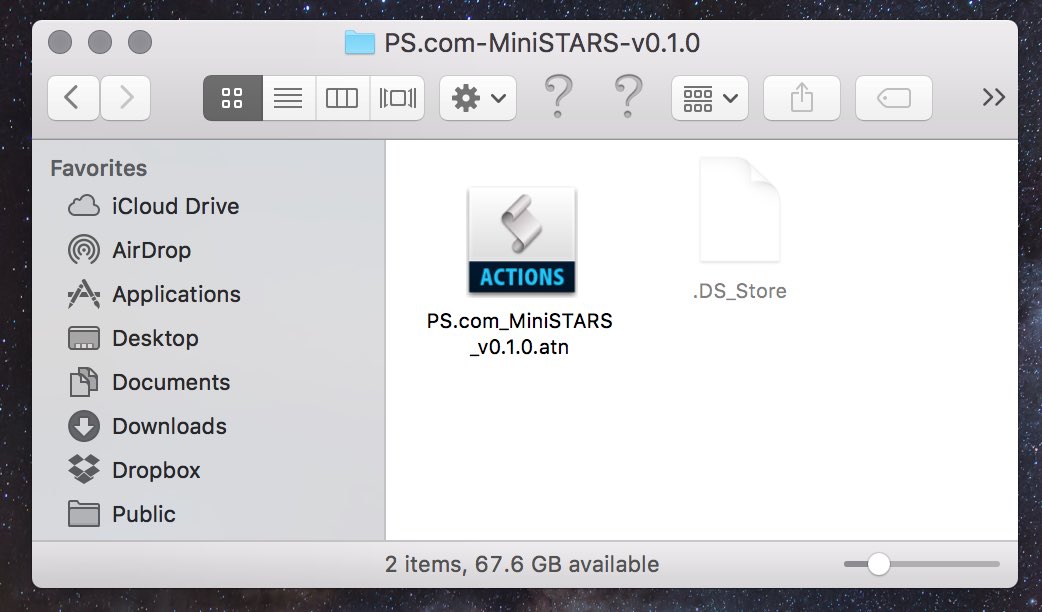Click the window title PS.com-MiniSTARS-v0.1.0

(x=542, y=43)
